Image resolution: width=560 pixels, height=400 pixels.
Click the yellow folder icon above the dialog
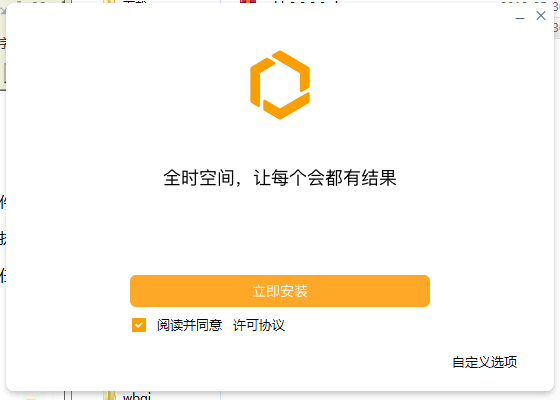109,2
